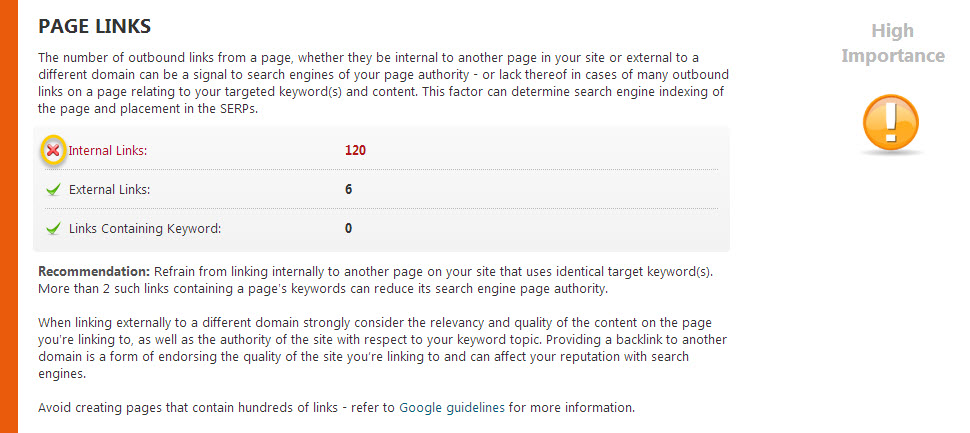Click the orange vertical bar on the left edge
Viewport: 970px width, 433px height.
click(8, 216)
